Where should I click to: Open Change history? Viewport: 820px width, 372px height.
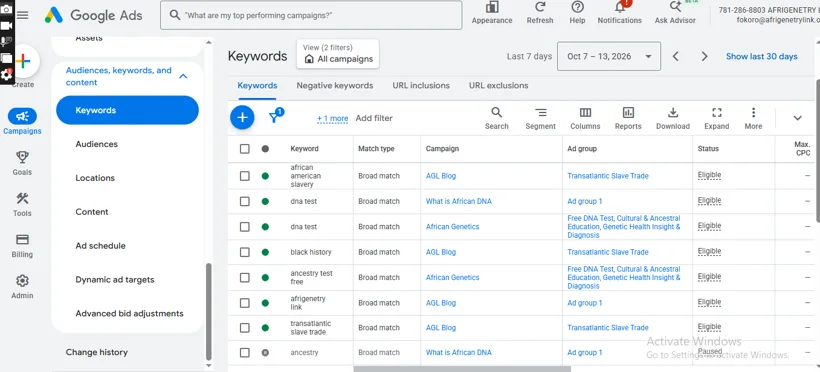coord(97,352)
